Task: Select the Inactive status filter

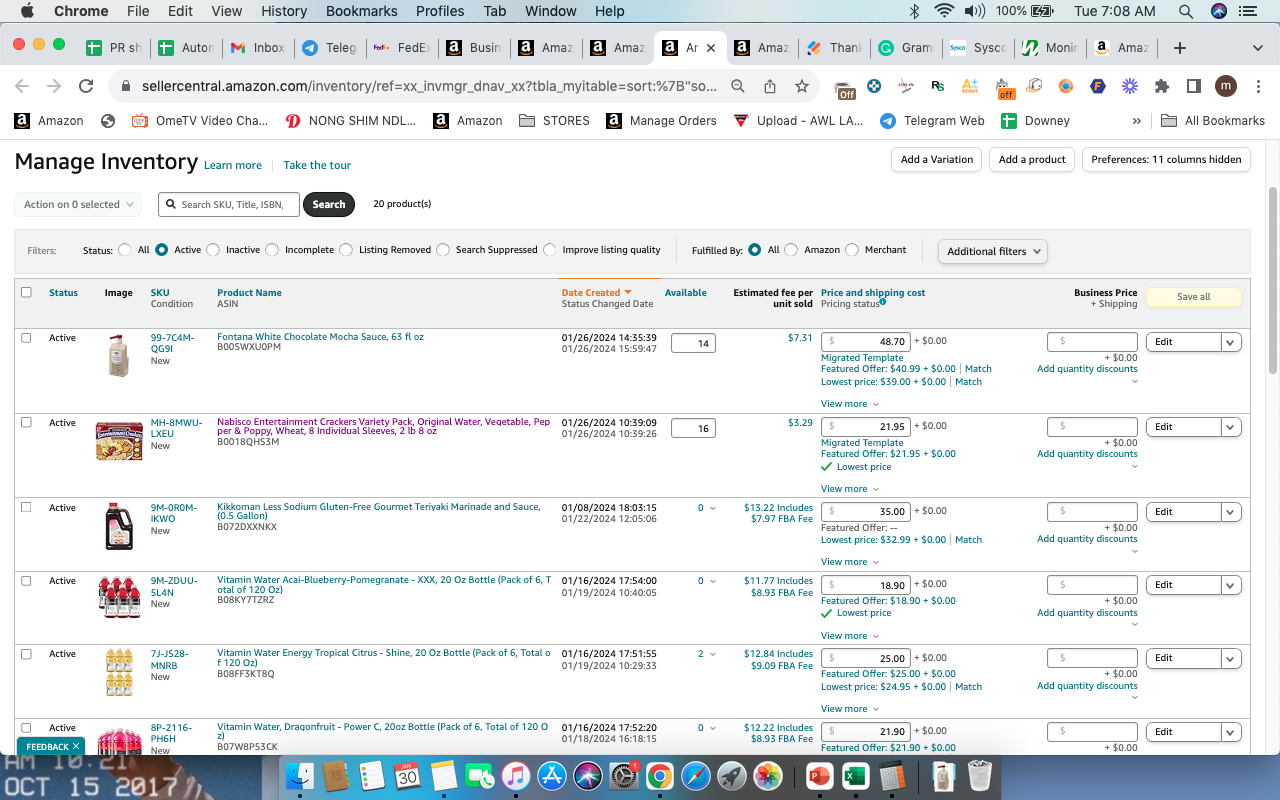Action: tap(213, 250)
